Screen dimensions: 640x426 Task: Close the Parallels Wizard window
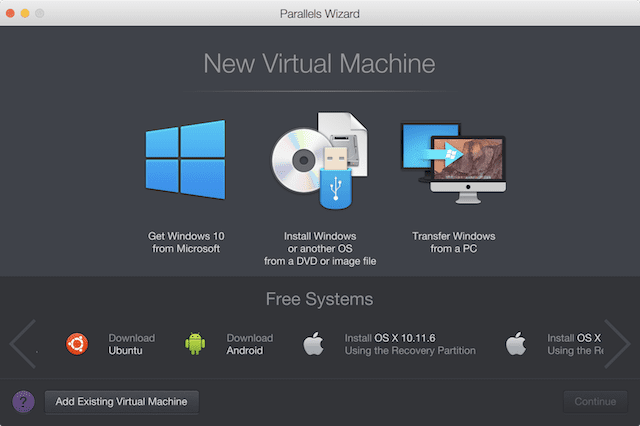(13, 13)
